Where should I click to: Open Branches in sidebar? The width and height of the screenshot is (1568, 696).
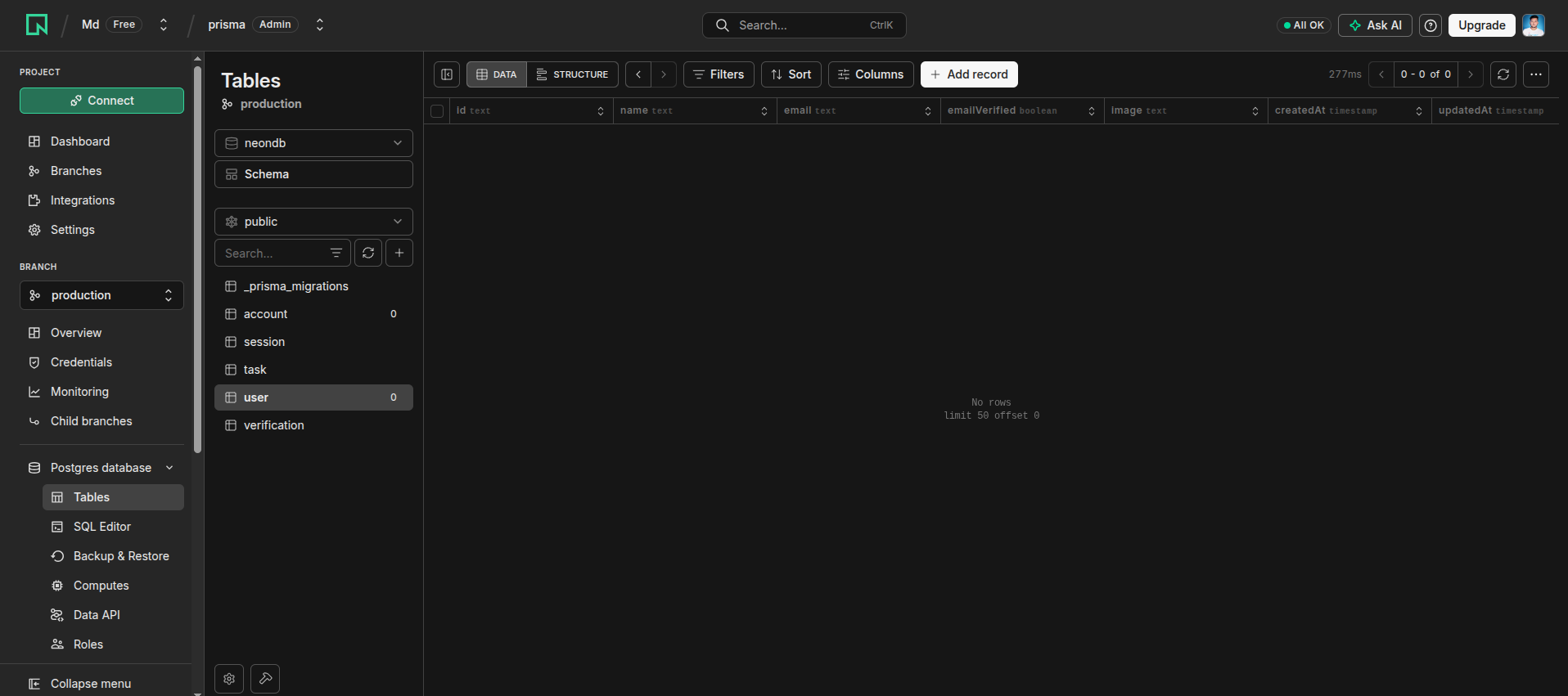click(101, 171)
